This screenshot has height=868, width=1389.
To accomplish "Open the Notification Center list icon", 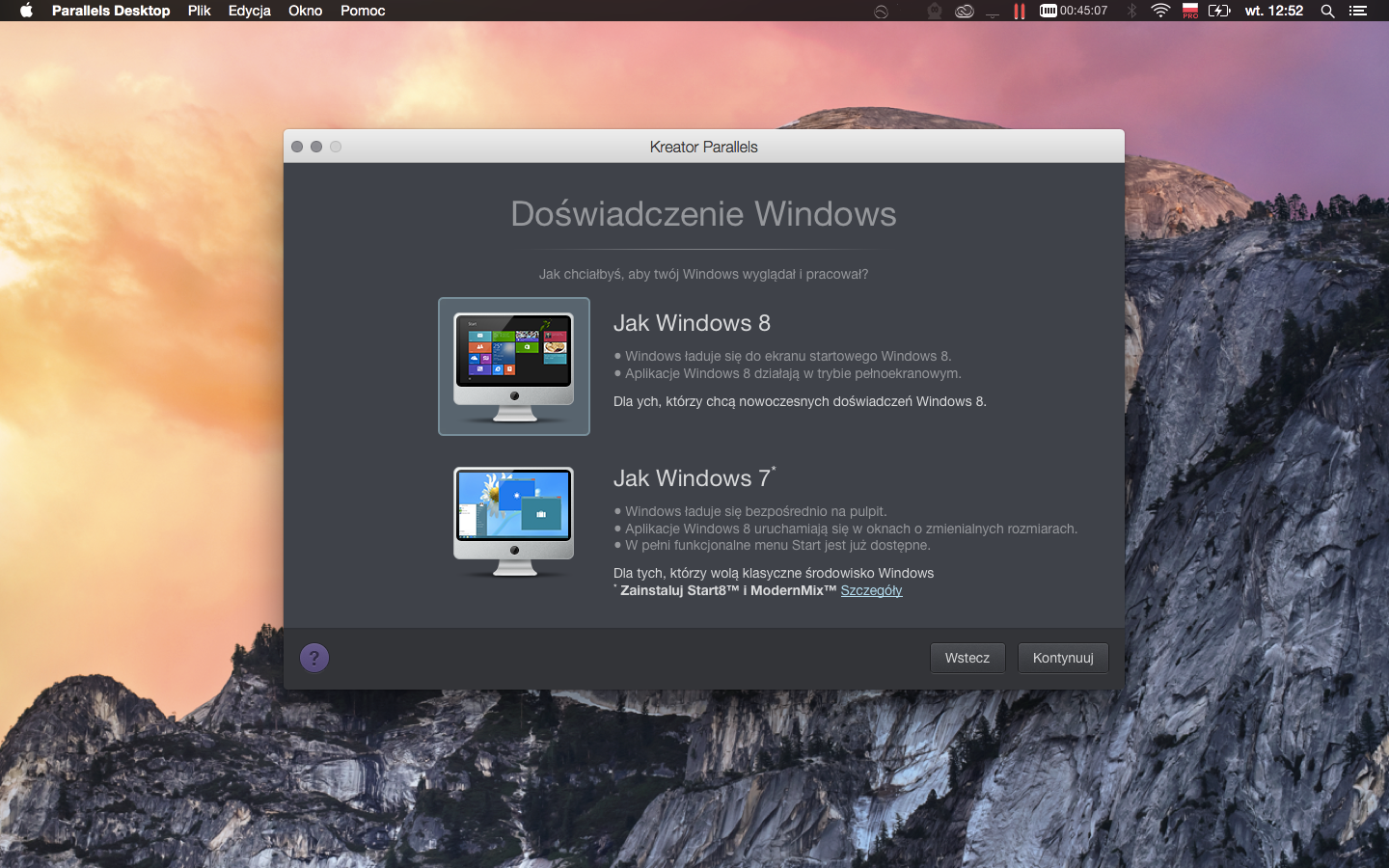I will [x=1358, y=11].
